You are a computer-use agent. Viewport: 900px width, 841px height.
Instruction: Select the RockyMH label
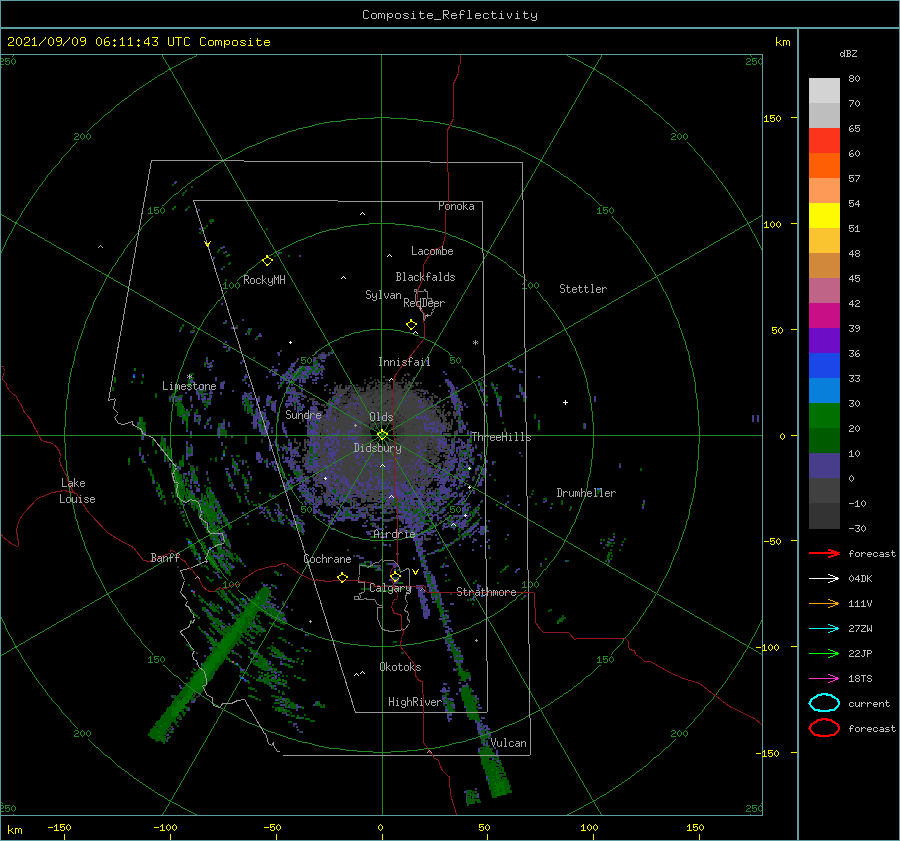(264, 280)
